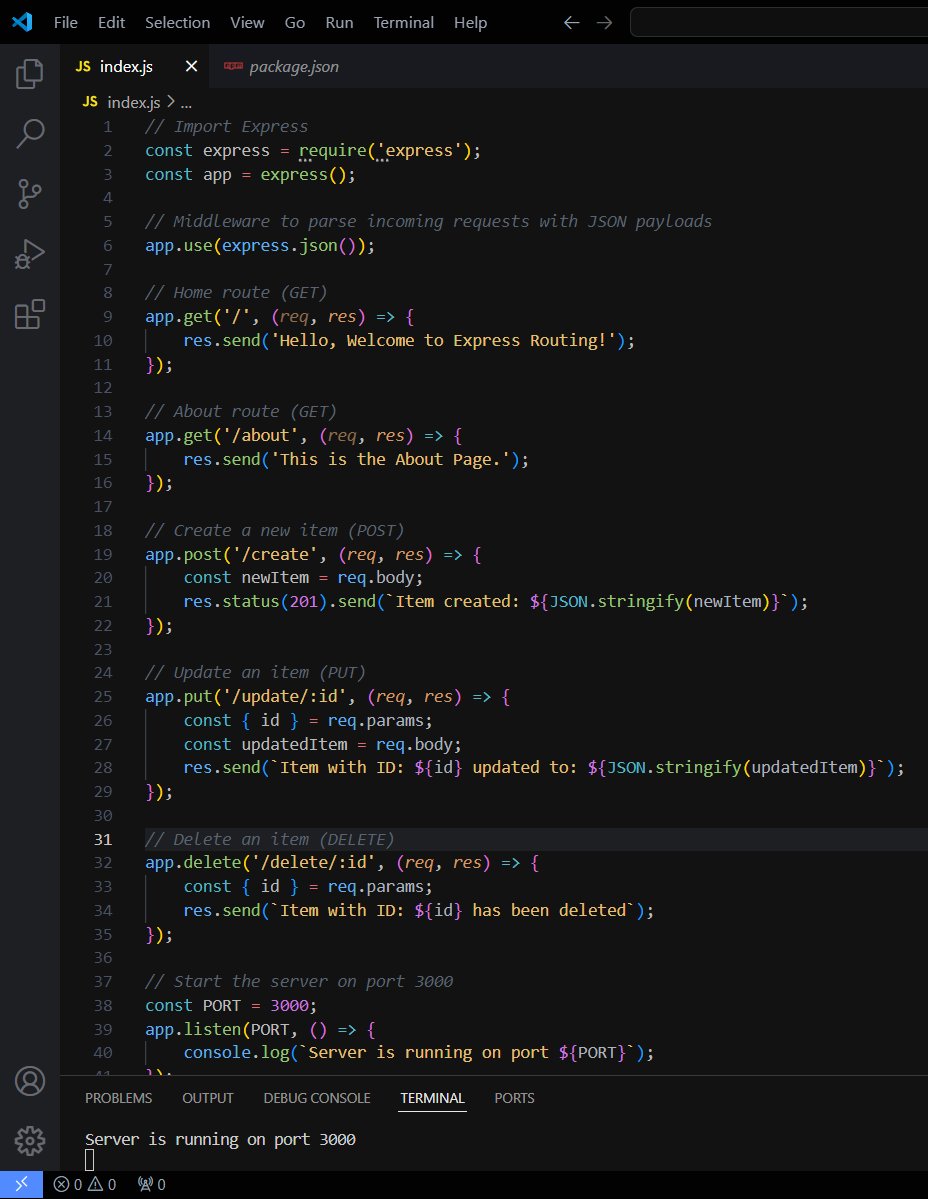Viewport: 928px width, 1199px height.
Task: Open the Run menu
Action: [339, 23]
